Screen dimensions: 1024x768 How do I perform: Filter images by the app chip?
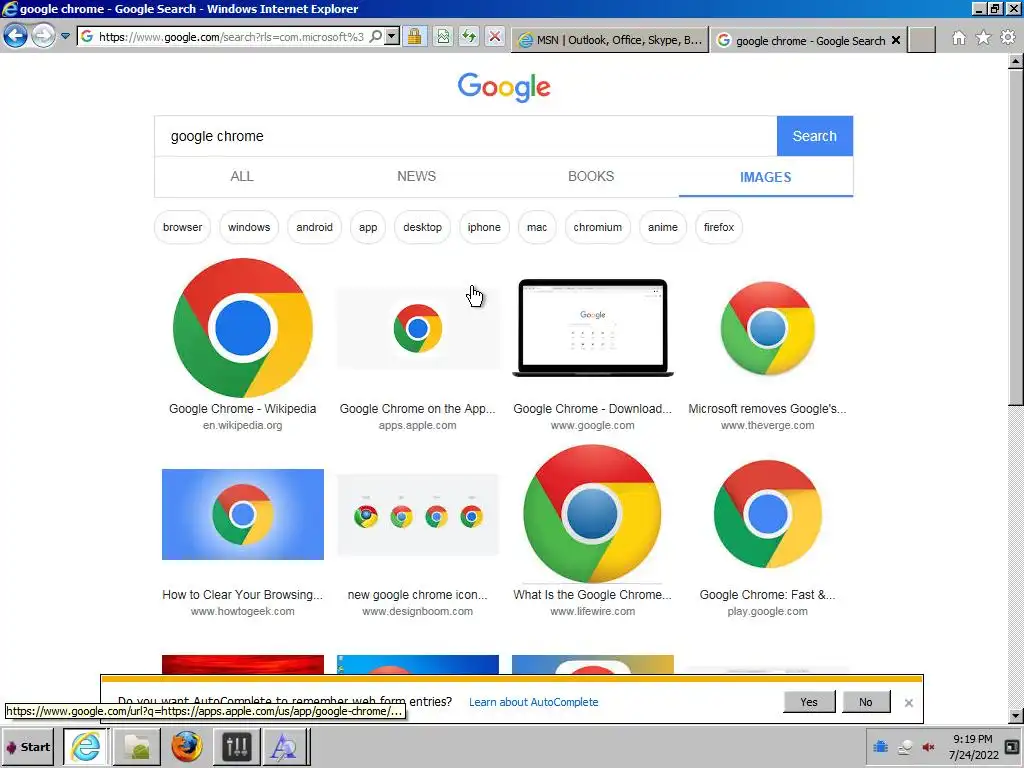(x=368, y=227)
